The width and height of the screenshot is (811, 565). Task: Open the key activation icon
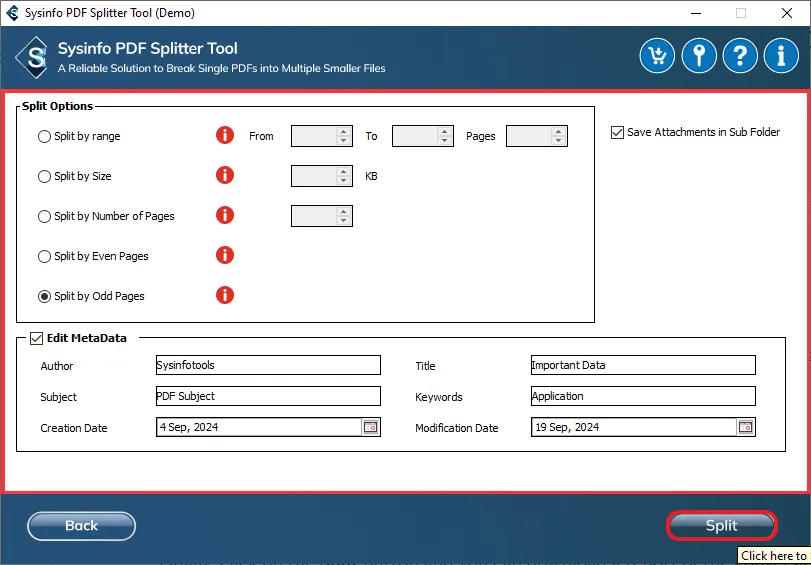[x=699, y=56]
